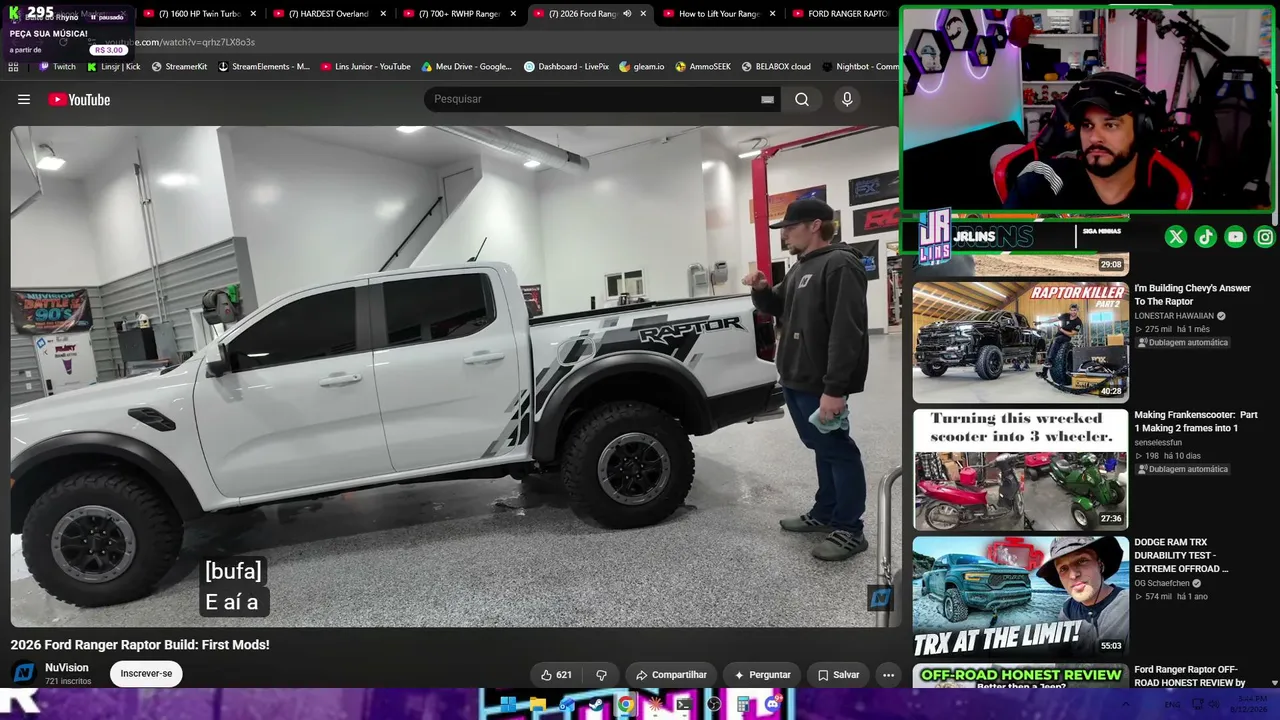This screenshot has width=1280, height=720.
Task: Click the Perguntar ask button
Action: pyautogui.click(x=762, y=675)
